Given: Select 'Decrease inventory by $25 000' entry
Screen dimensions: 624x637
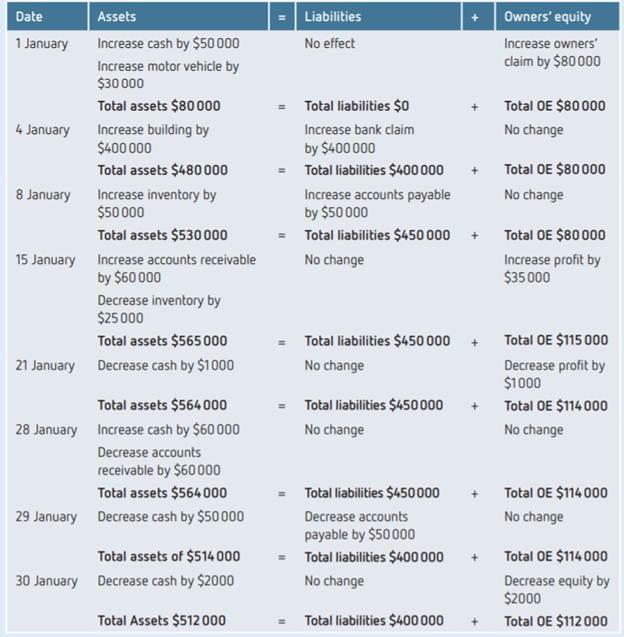Looking at the screenshot, I should (159, 309).
